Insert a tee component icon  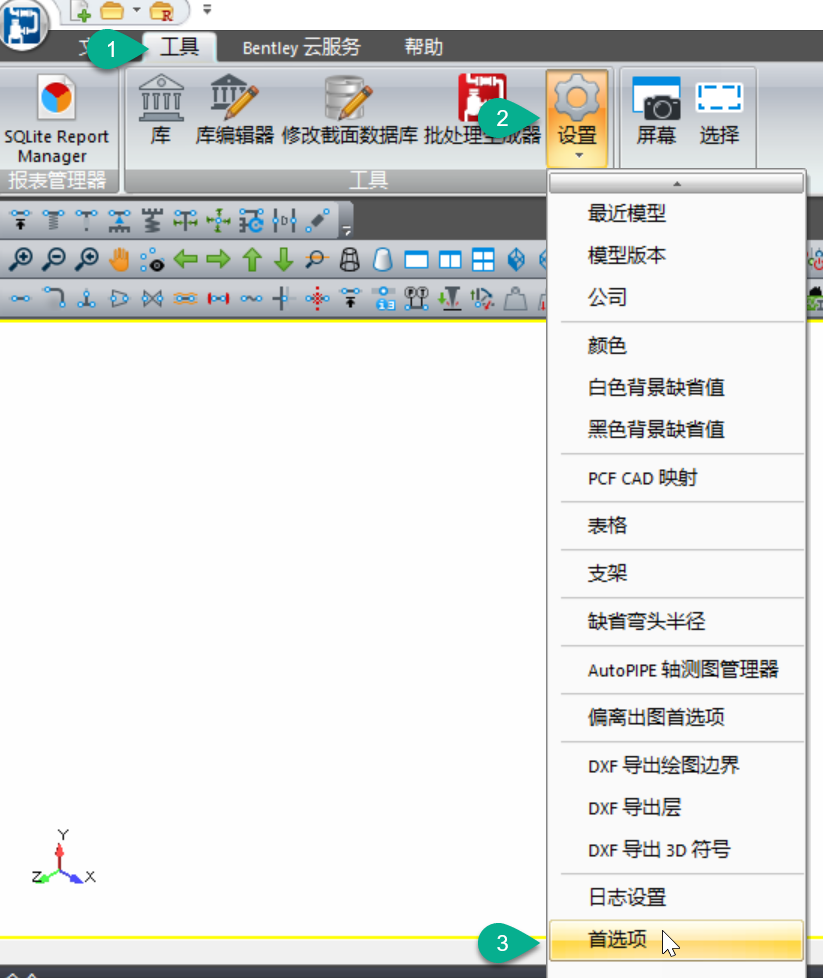tap(87, 298)
